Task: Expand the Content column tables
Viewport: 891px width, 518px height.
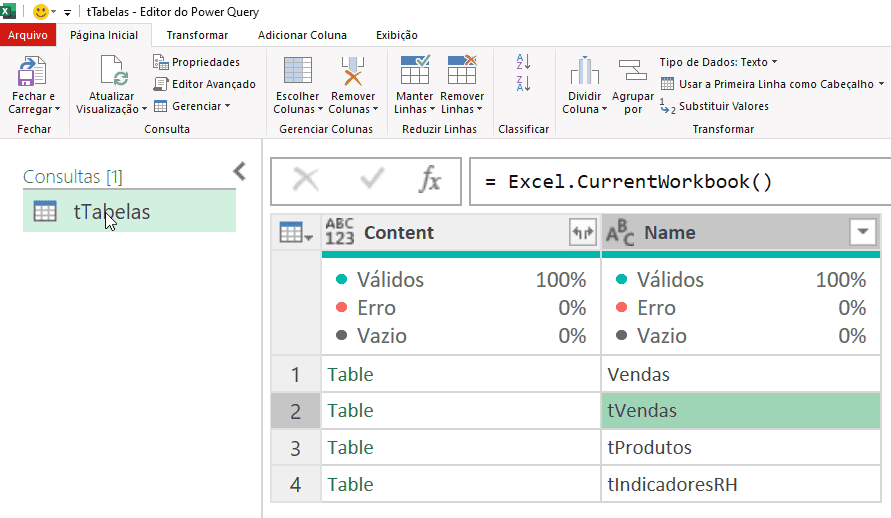Action: point(582,233)
